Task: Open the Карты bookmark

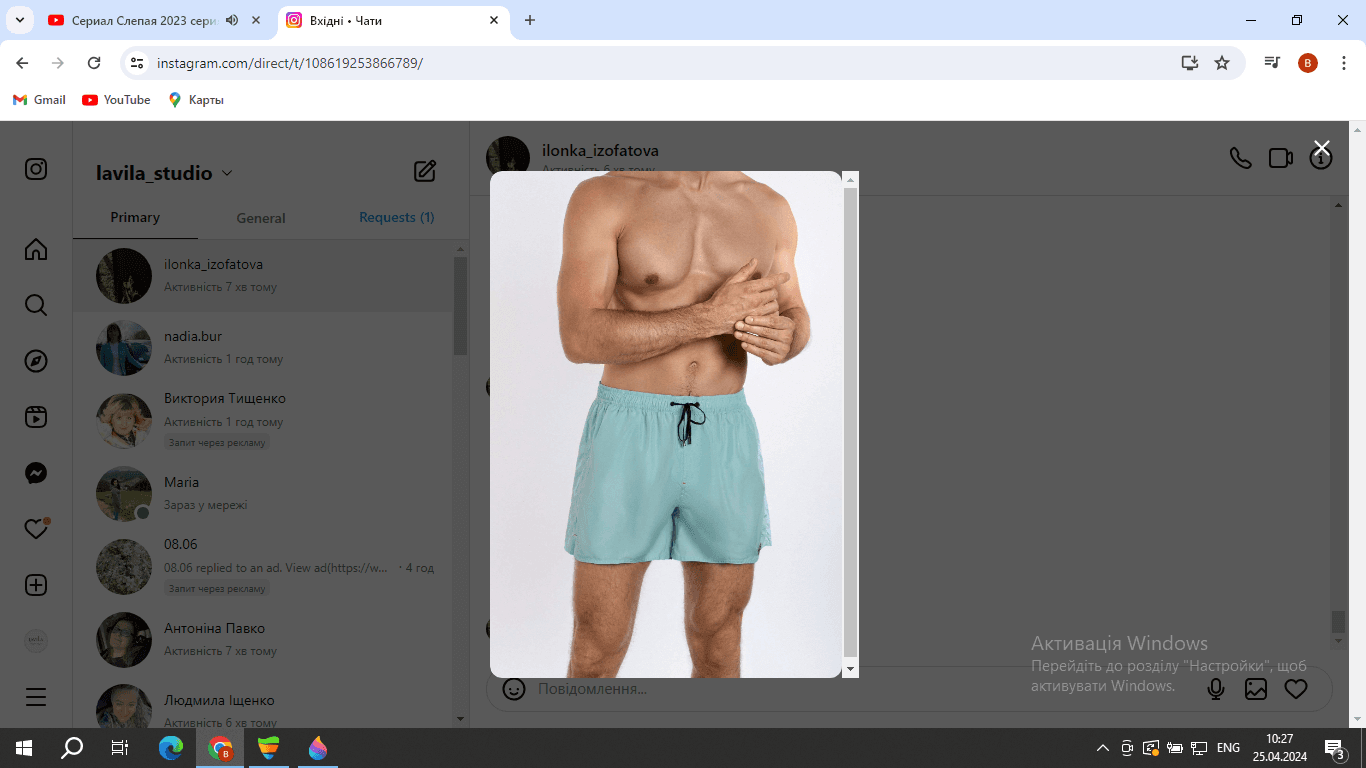Action: [196, 100]
